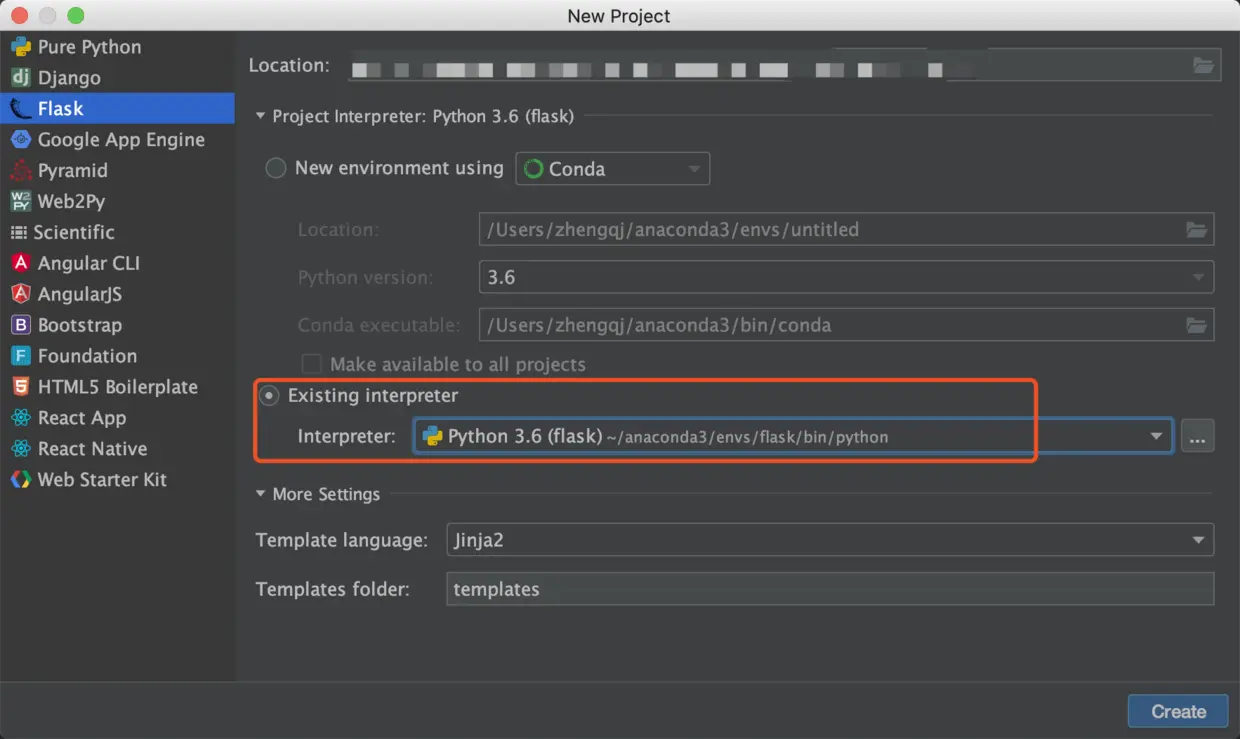Open the Conda environment type dropdown

click(x=613, y=169)
